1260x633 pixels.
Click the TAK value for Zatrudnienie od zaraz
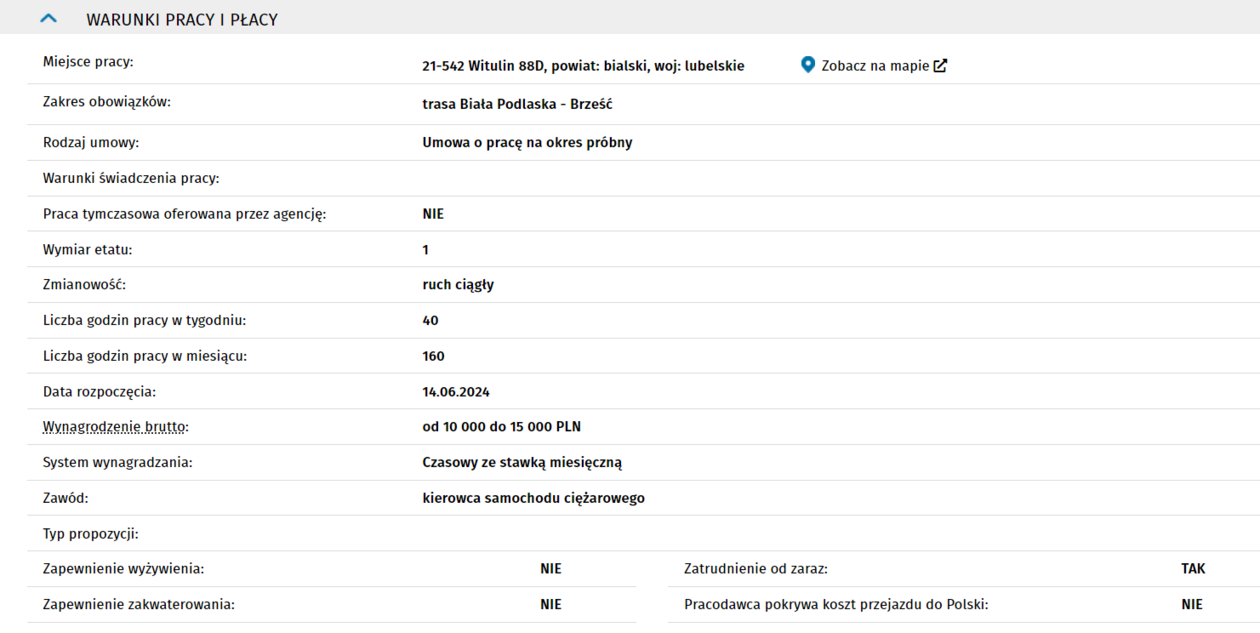point(1193,569)
